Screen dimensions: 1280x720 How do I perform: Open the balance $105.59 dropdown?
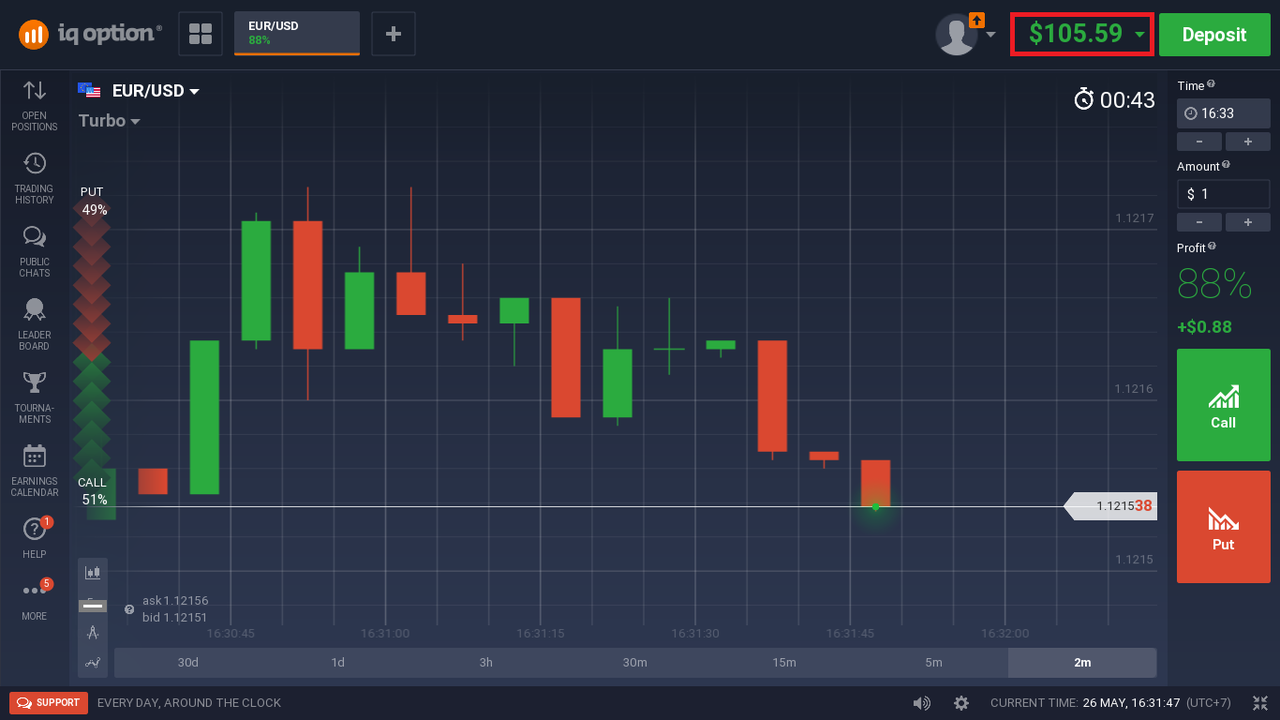click(1082, 34)
